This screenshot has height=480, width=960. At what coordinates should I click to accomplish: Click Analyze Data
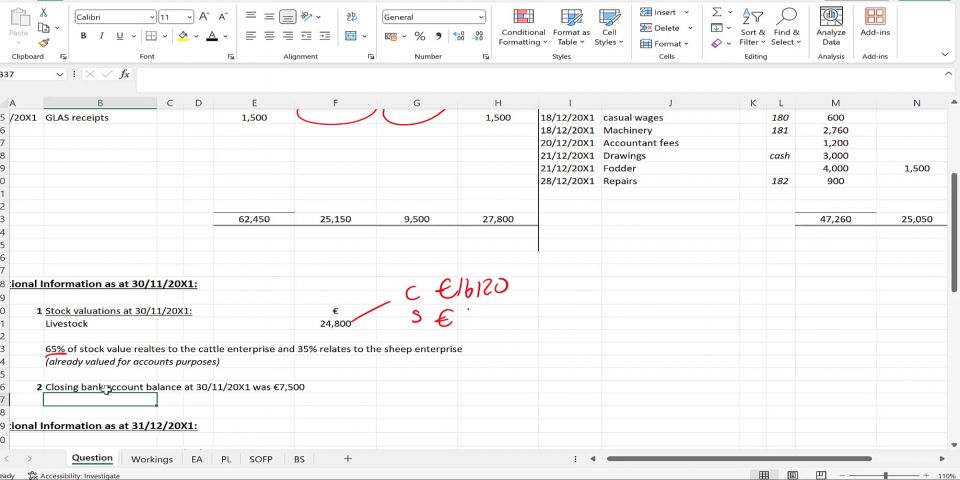point(831,28)
